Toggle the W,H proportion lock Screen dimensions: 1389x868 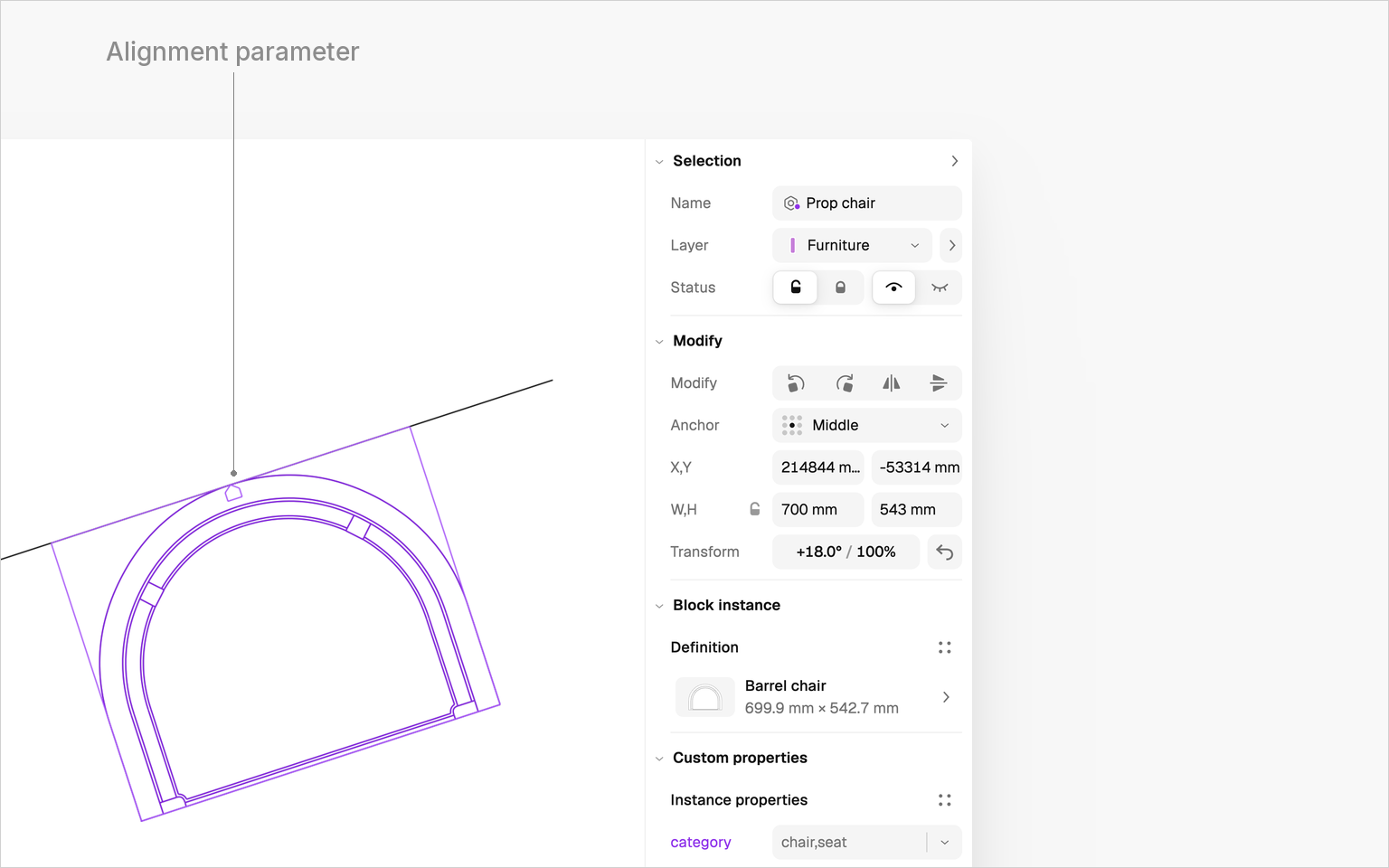point(755,510)
